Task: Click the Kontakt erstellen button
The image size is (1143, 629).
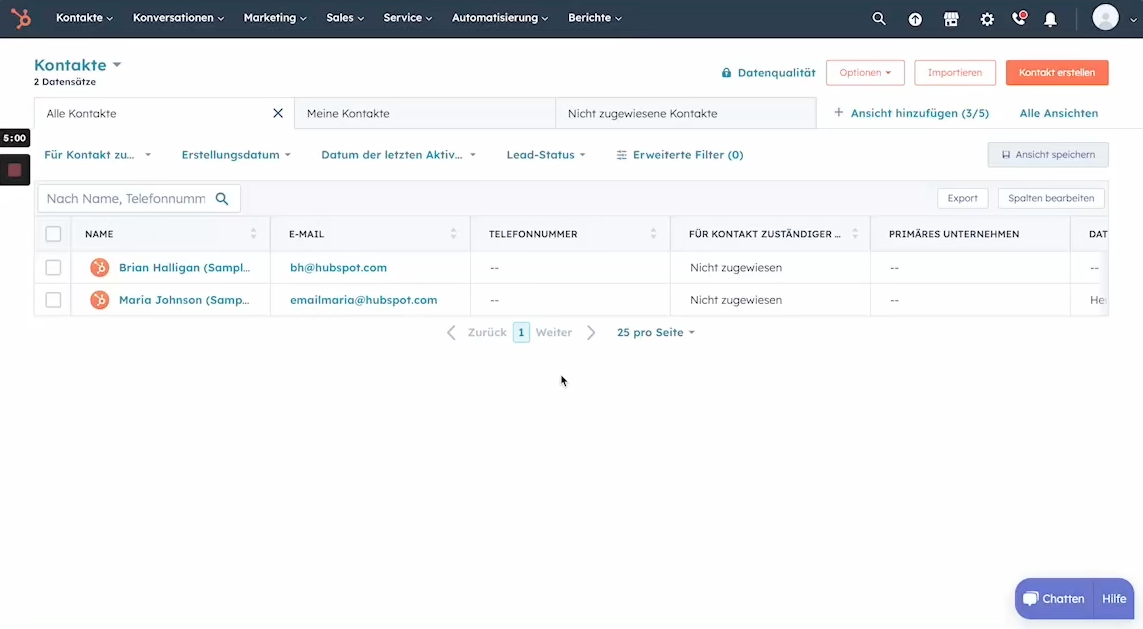Action: [x=1057, y=73]
